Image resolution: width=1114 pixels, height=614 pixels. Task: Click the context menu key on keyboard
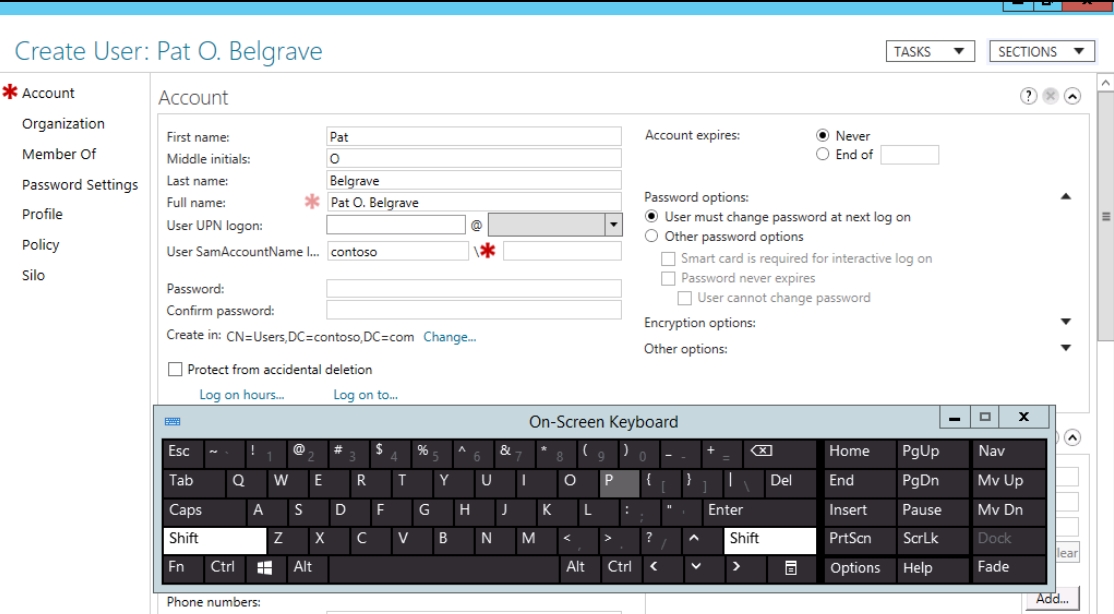[790, 567]
